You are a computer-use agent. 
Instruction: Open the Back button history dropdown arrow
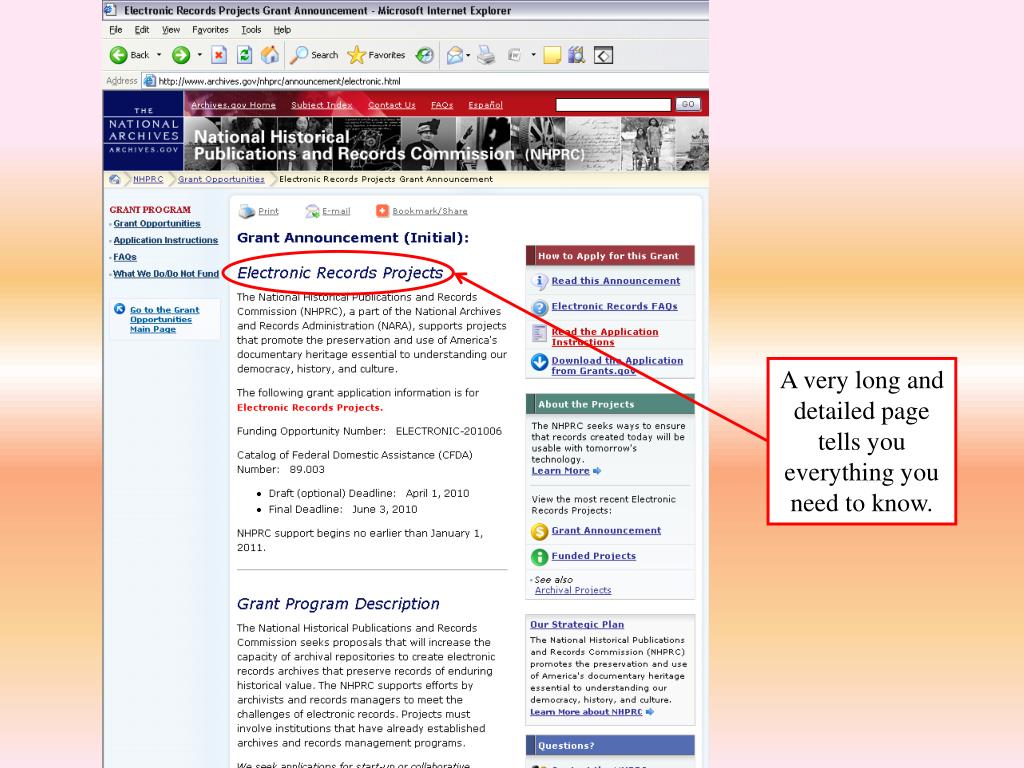point(159,56)
